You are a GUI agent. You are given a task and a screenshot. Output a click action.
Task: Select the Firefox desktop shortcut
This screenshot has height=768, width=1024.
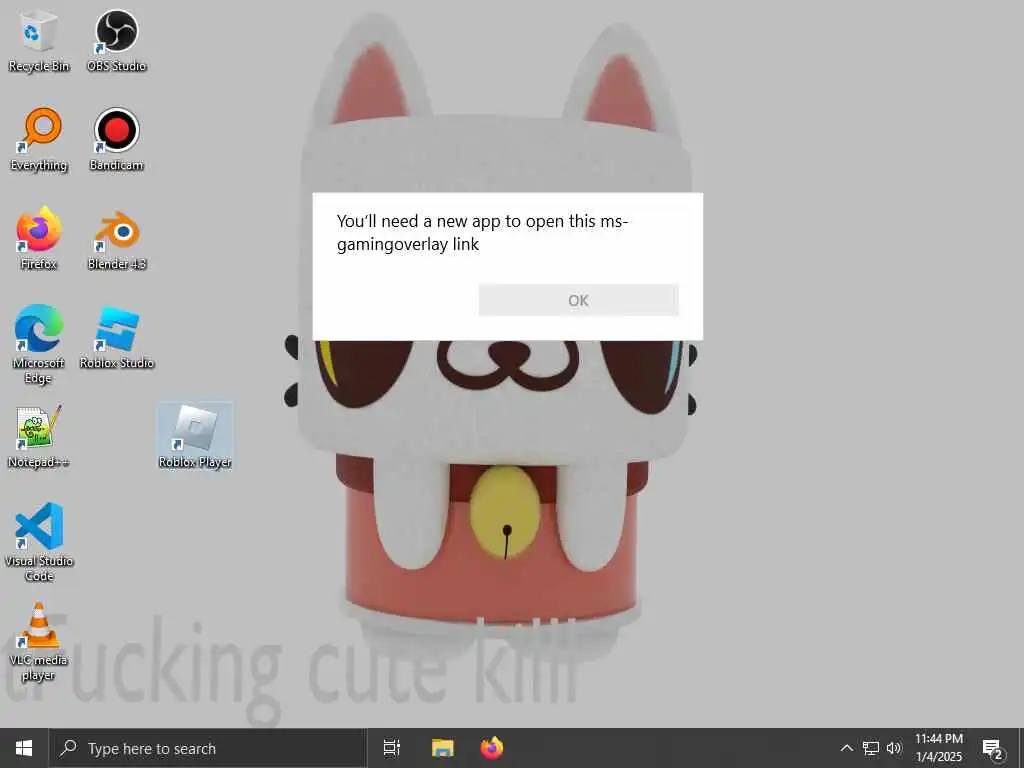coord(39,238)
